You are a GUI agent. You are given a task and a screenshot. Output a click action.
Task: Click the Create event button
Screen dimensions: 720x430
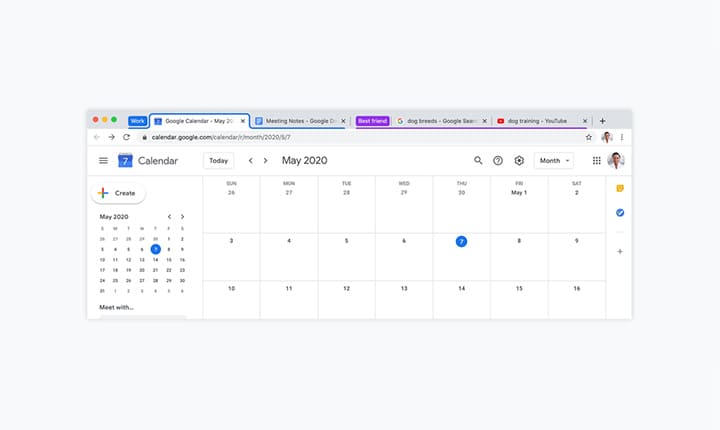(118, 193)
